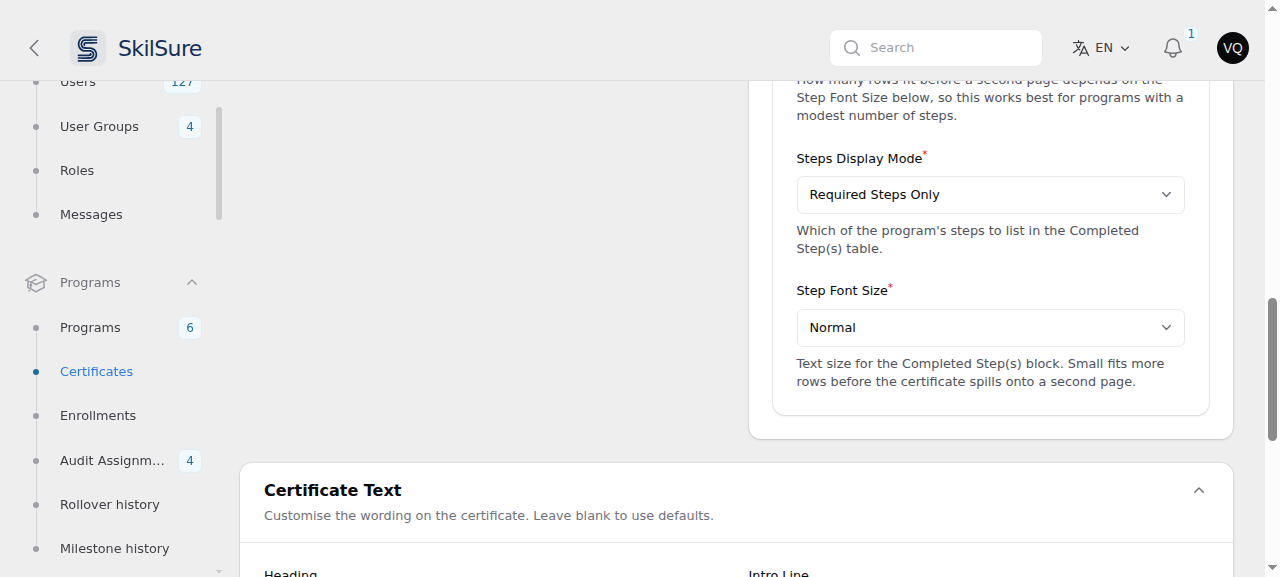Open the EN language dropdown
Image resolution: width=1280 pixels, height=577 pixels.
(1101, 48)
